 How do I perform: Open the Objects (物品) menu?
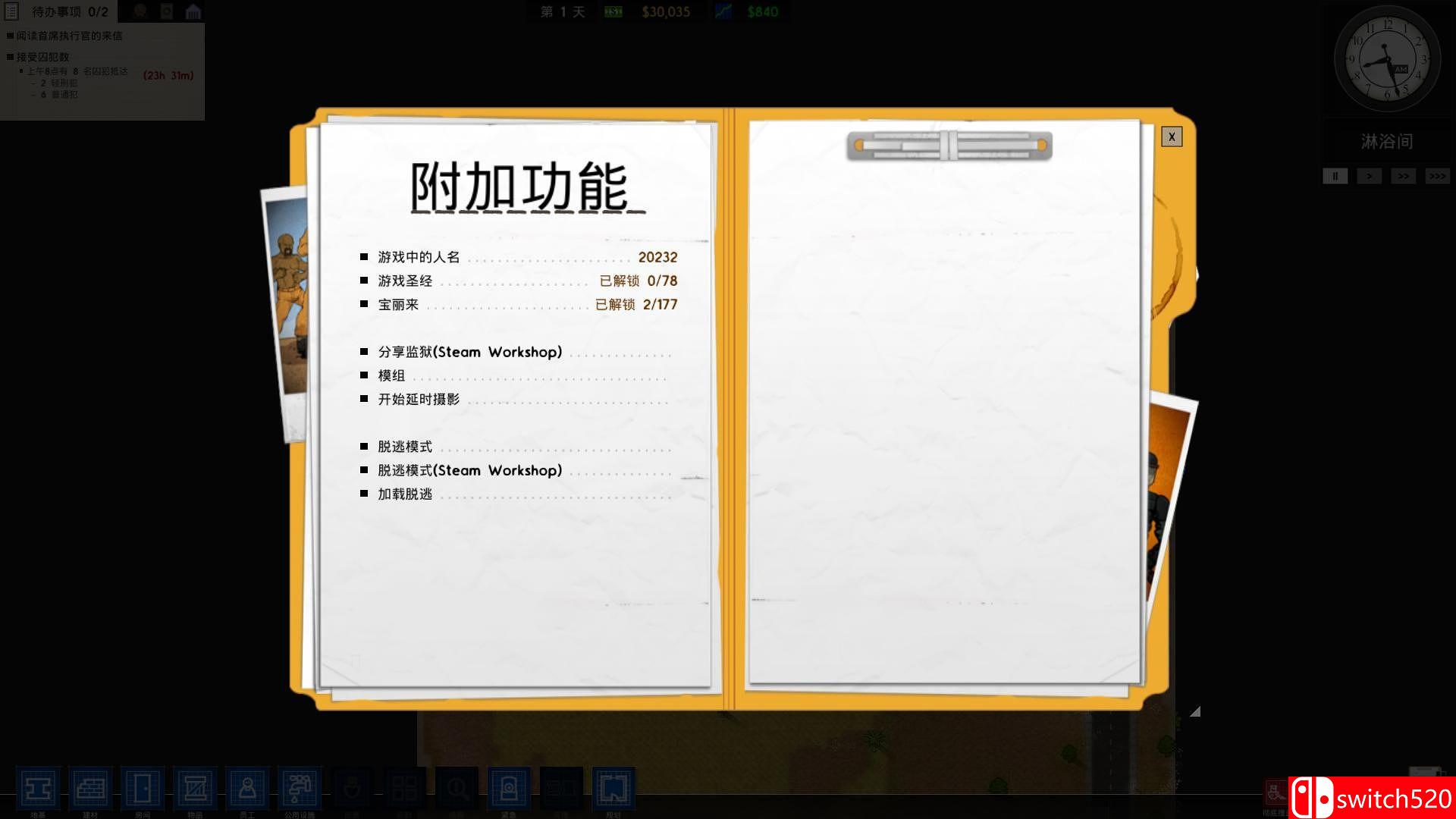(x=196, y=789)
